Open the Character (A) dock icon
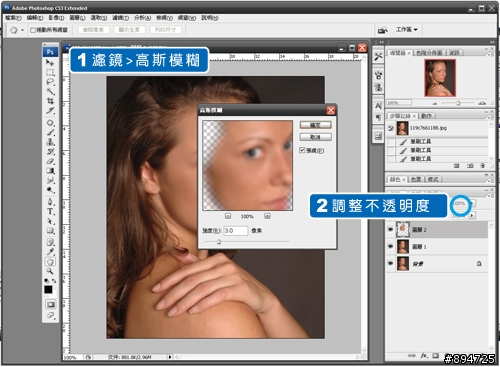Screen dimensions: 500x367 tap(378, 106)
